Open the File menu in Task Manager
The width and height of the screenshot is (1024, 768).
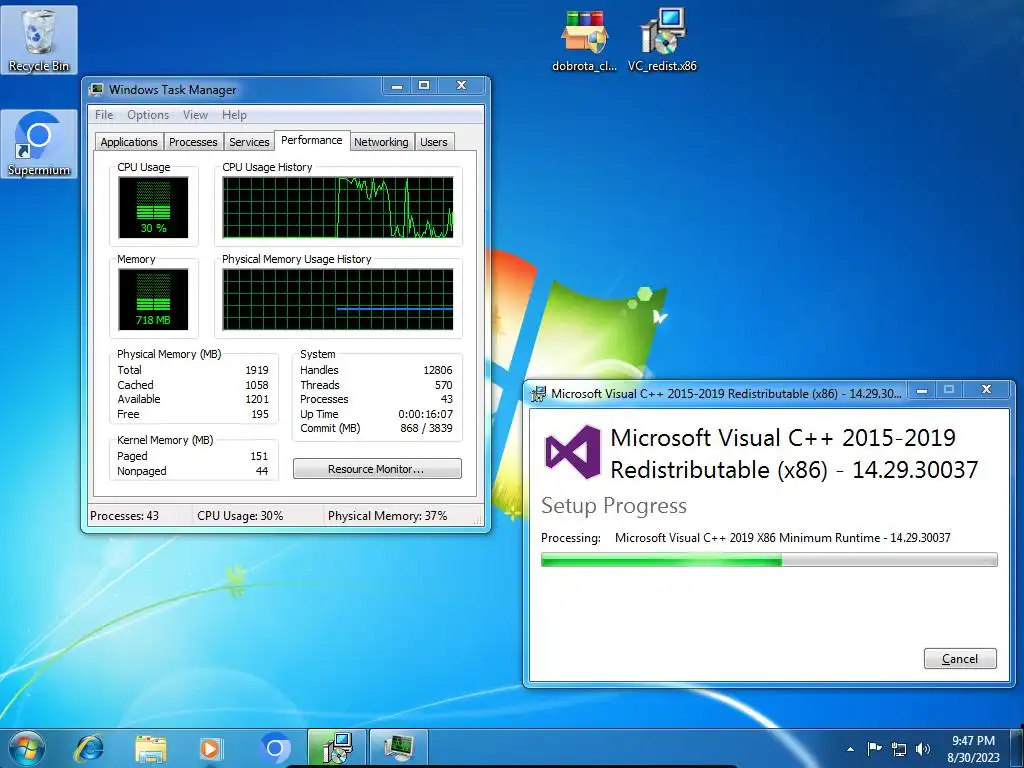104,115
